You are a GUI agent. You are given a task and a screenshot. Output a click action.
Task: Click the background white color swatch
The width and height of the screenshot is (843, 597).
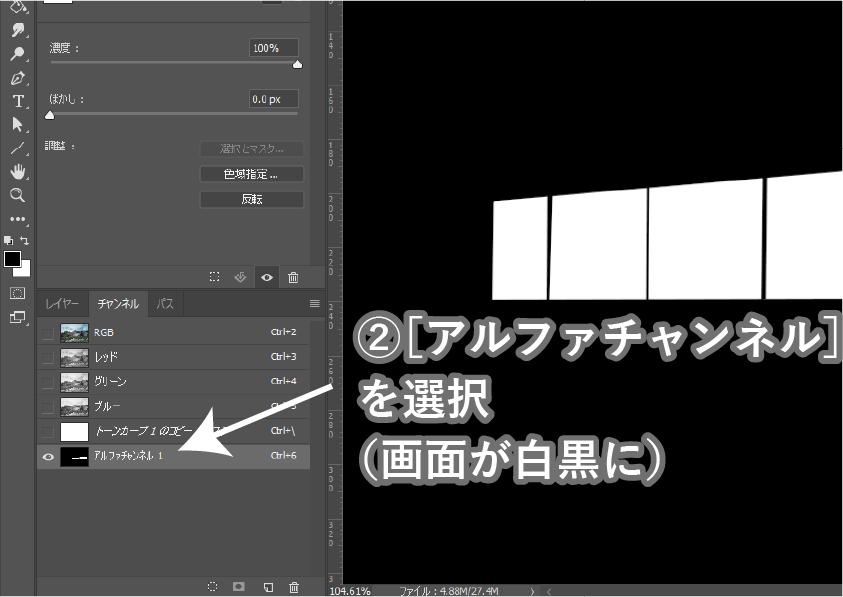pyautogui.click(x=24, y=270)
